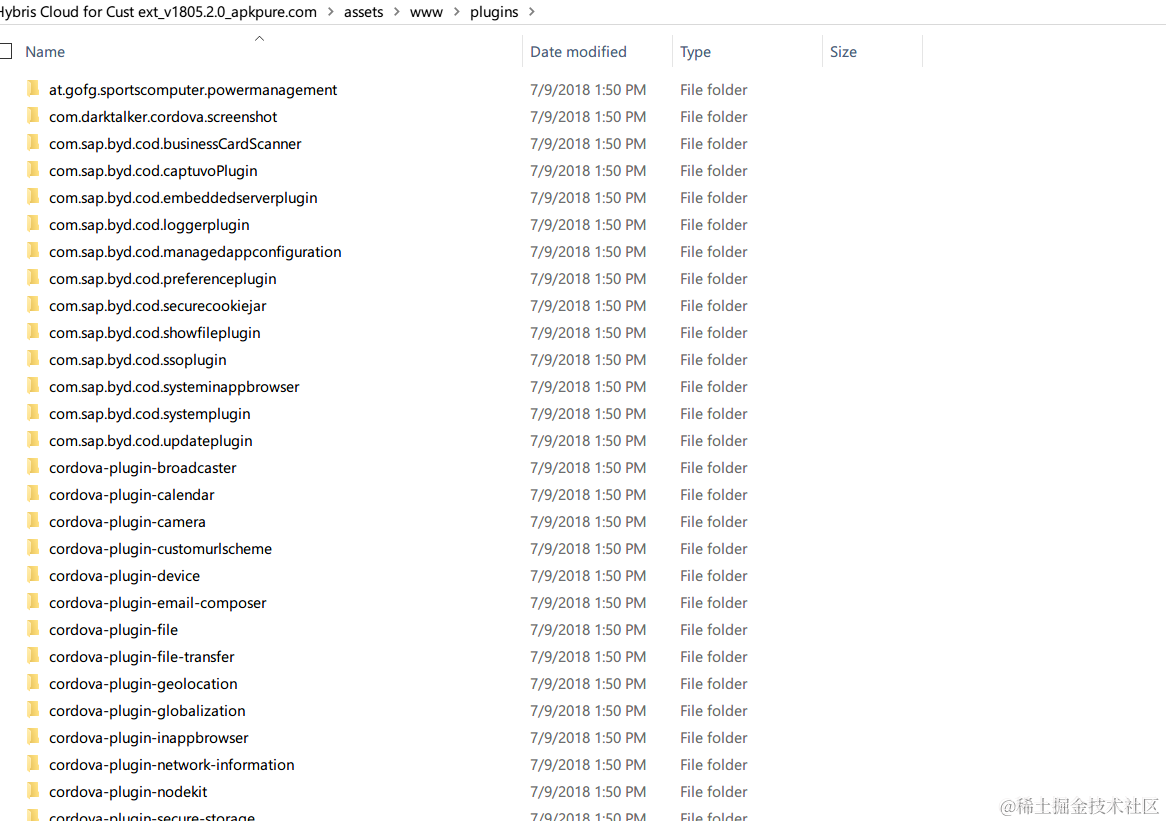
Task: Go to assets in the breadcrumb
Action: point(364,12)
